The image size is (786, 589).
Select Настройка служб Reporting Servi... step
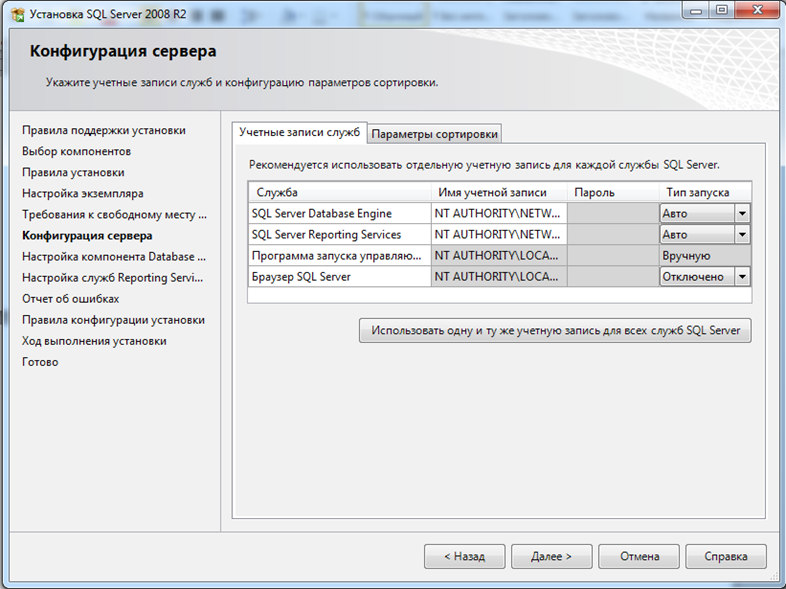pos(112,278)
